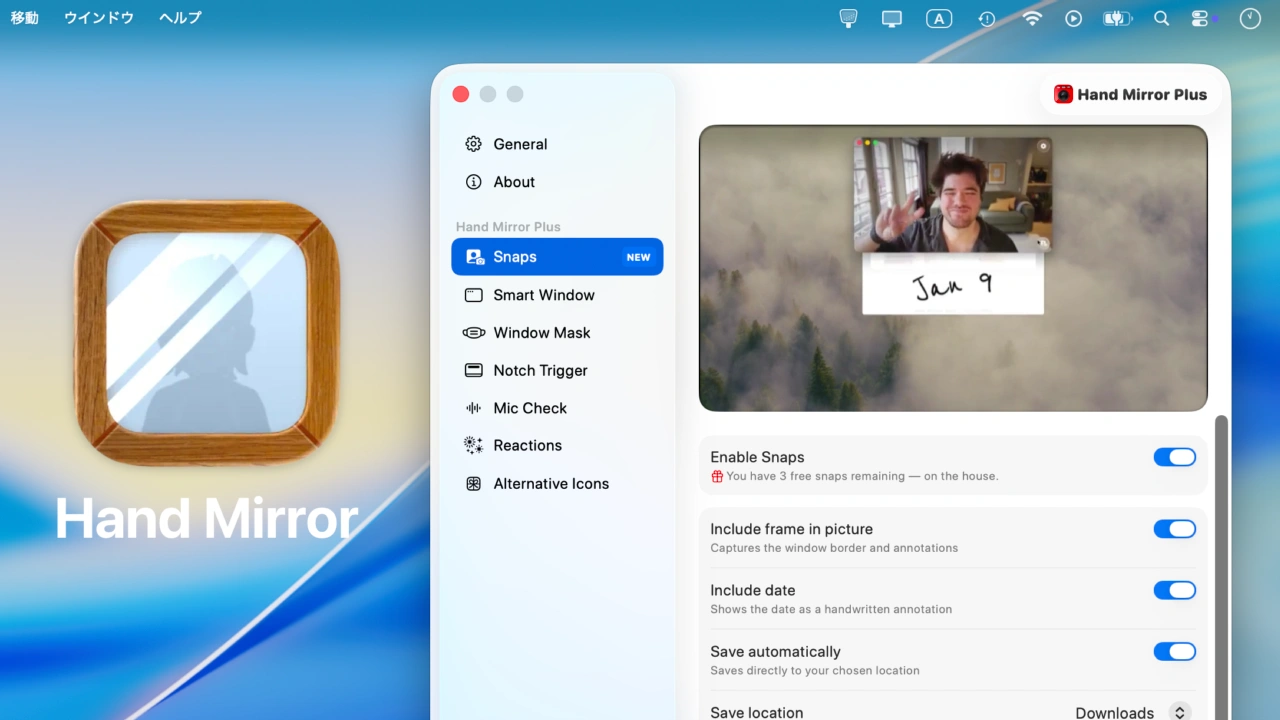Image resolution: width=1280 pixels, height=720 pixels.
Task: Open Spotlight search in menu bar
Action: click(1161, 18)
